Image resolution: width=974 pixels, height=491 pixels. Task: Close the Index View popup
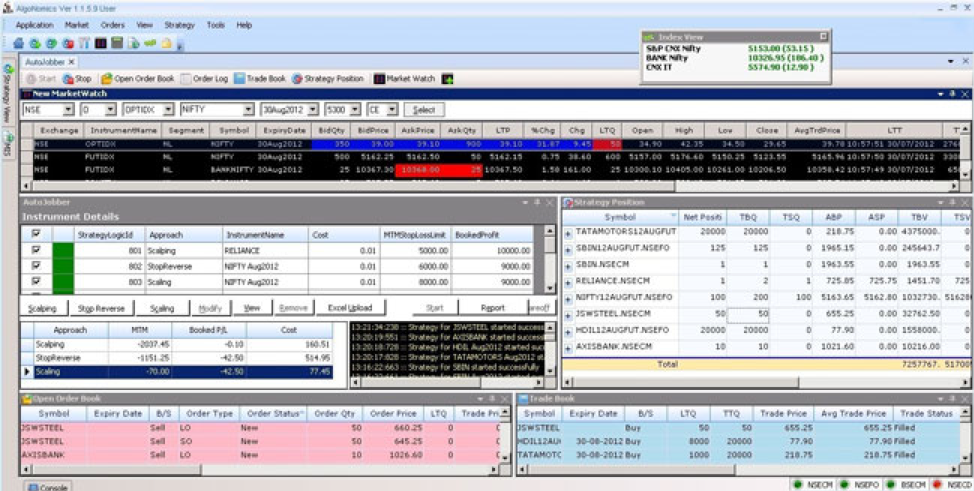[x=824, y=37]
